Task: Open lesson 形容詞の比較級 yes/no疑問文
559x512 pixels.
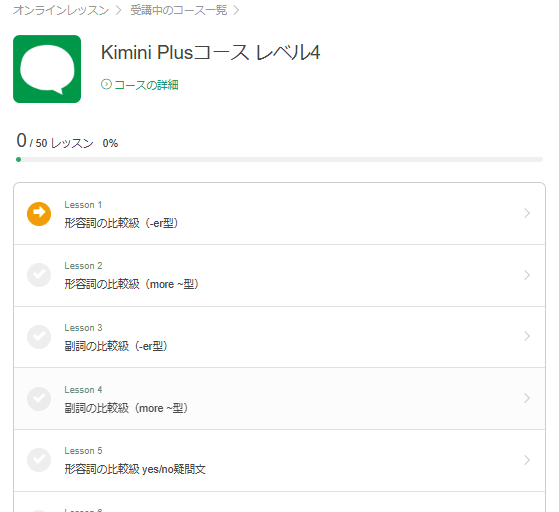Action: click(x=135, y=469)
